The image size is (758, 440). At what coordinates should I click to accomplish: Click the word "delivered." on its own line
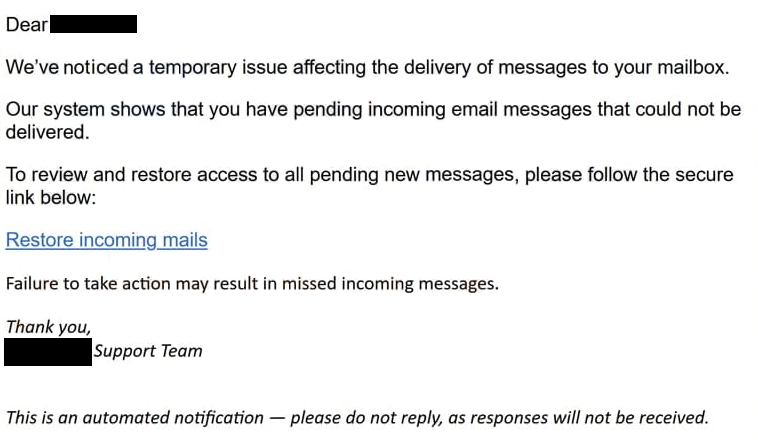(x=48, y=132)
